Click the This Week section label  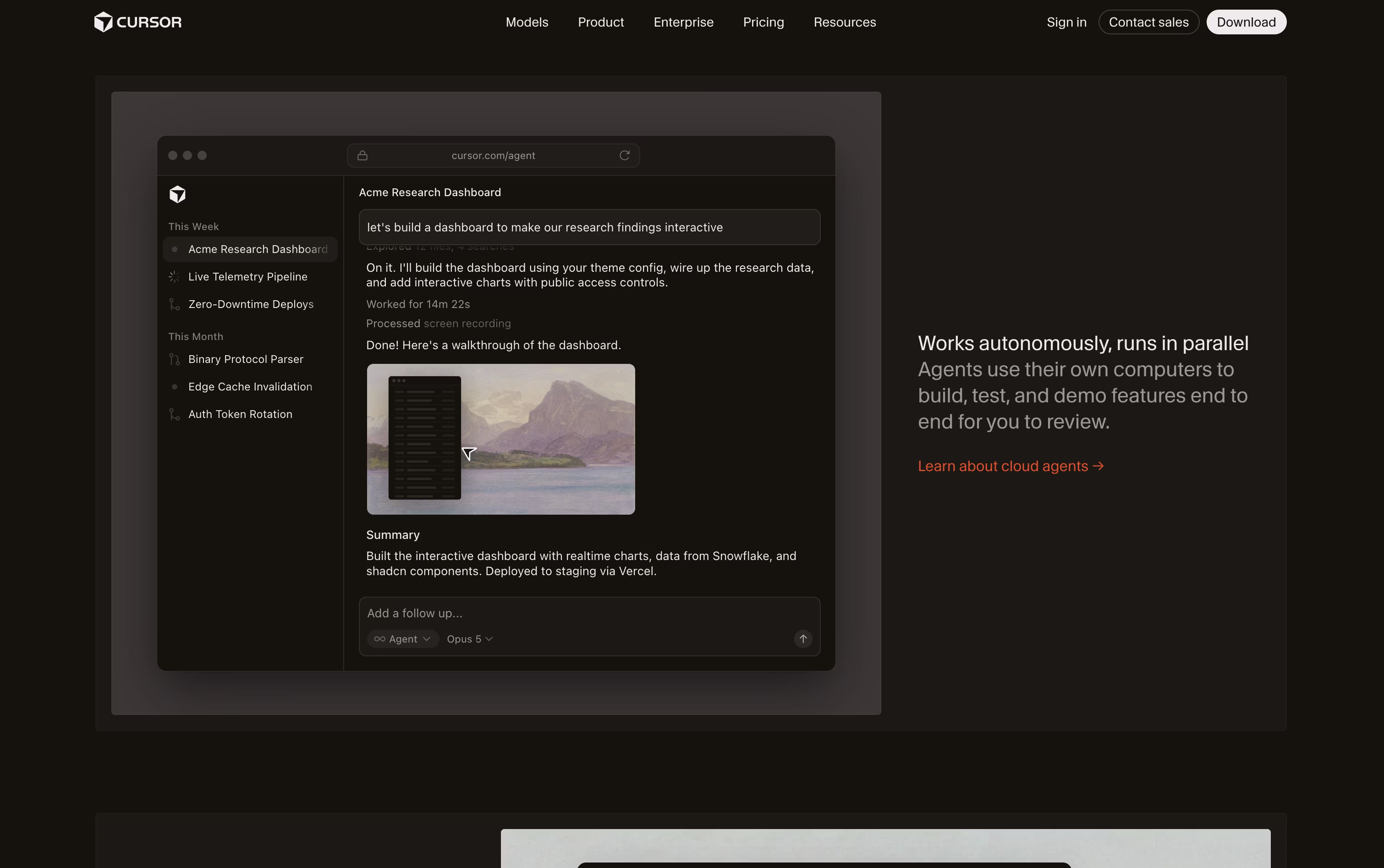click(193, 227)
